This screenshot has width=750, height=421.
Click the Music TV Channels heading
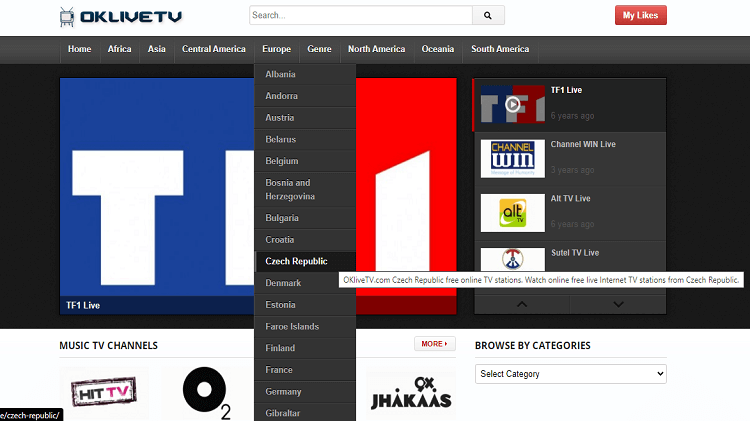pos(109,345)
